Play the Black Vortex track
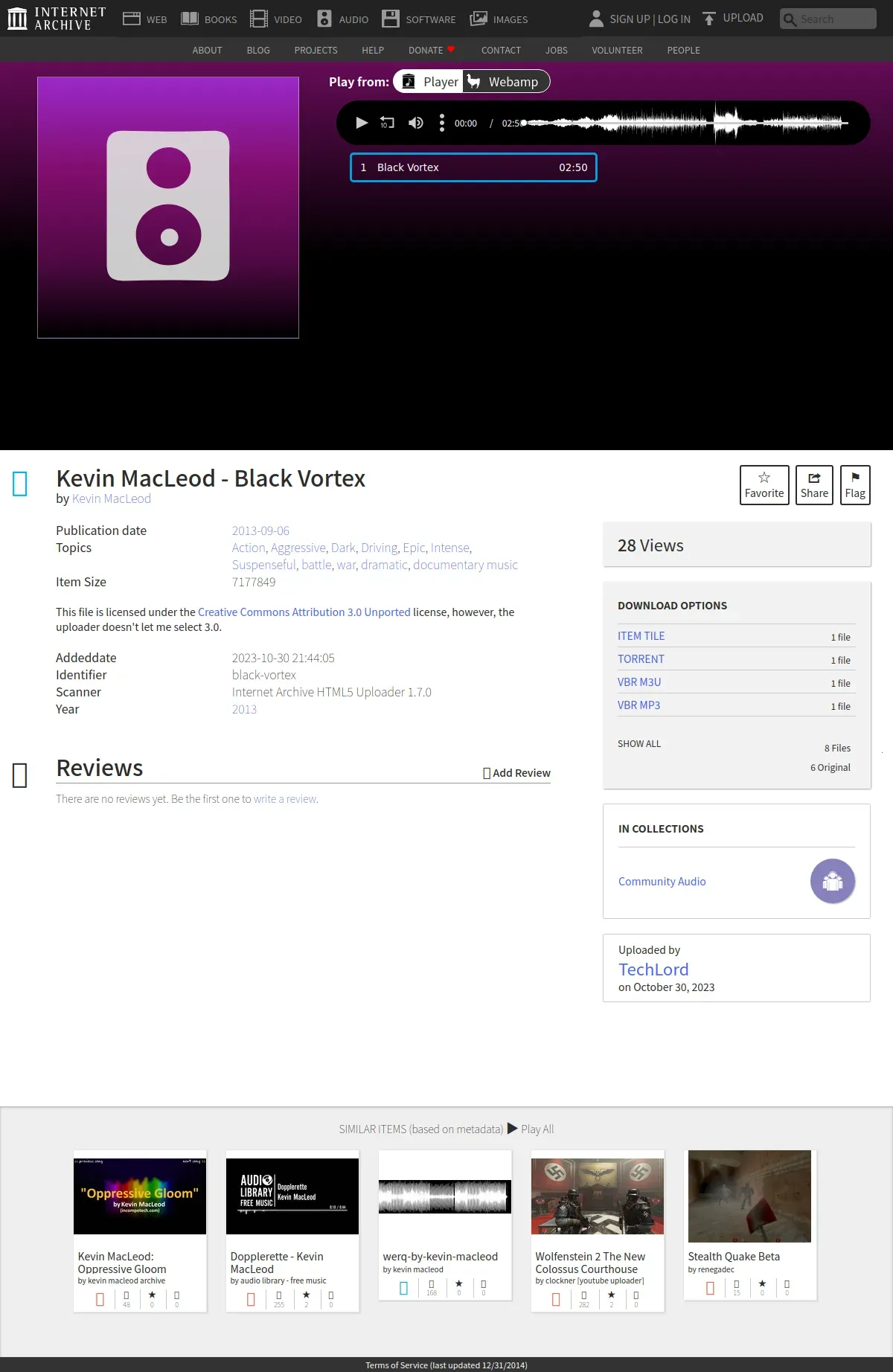Viewport: 893px width, 1372px height. click(362, 123)
